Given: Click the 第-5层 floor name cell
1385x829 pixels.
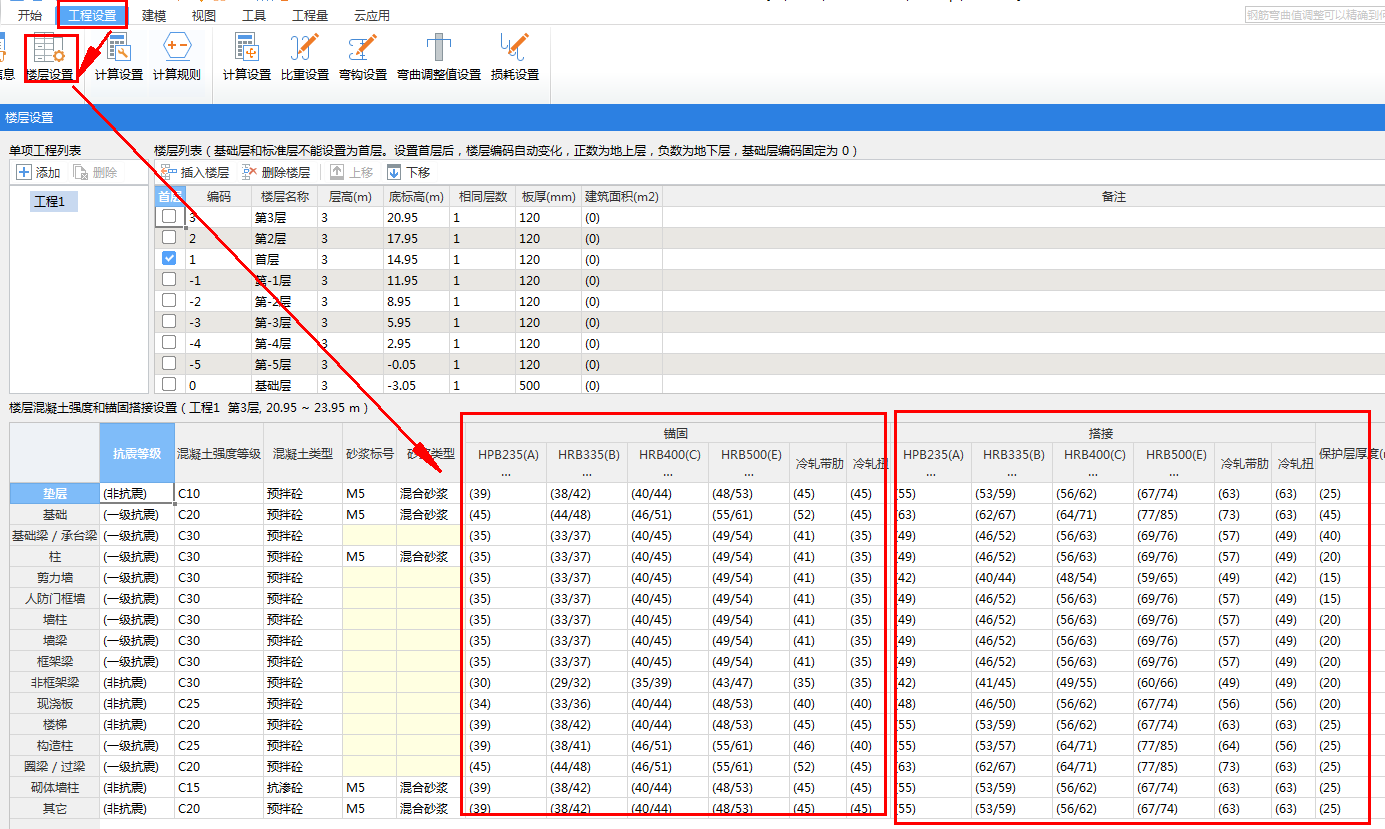Looking at the screenshot, I should coord(285,364).
